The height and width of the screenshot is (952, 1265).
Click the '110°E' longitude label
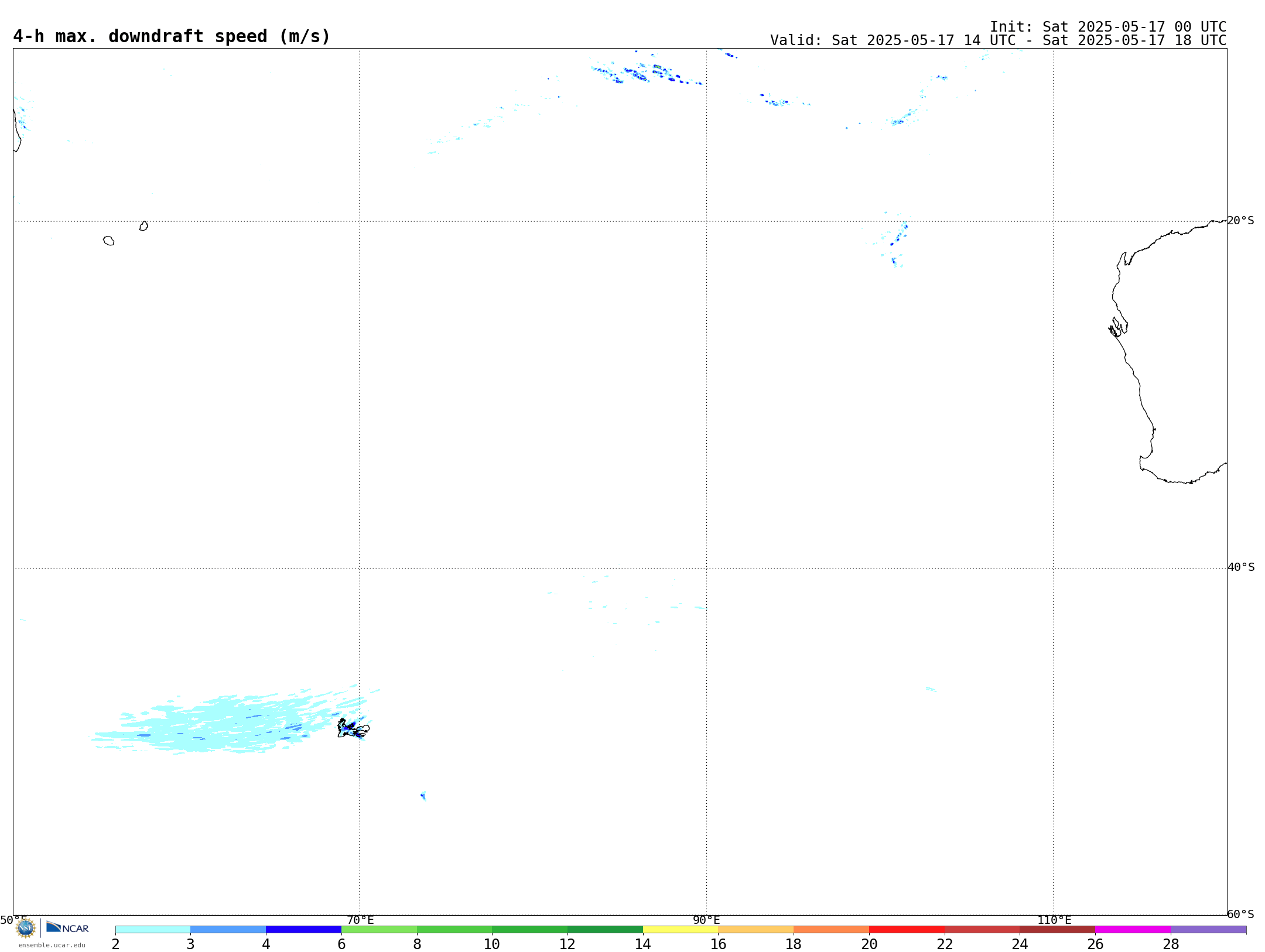click(1054, 920)
